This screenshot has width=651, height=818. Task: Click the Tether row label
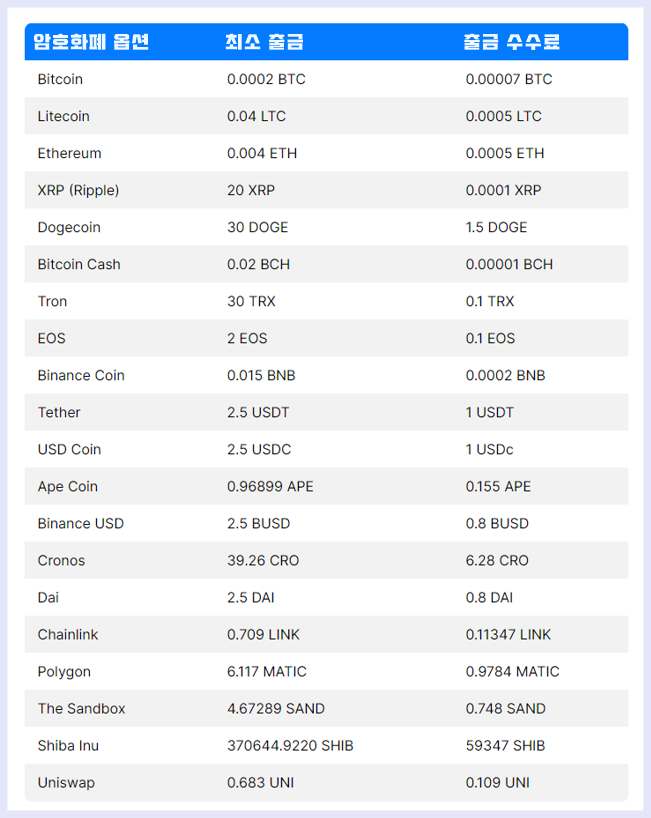59,413
